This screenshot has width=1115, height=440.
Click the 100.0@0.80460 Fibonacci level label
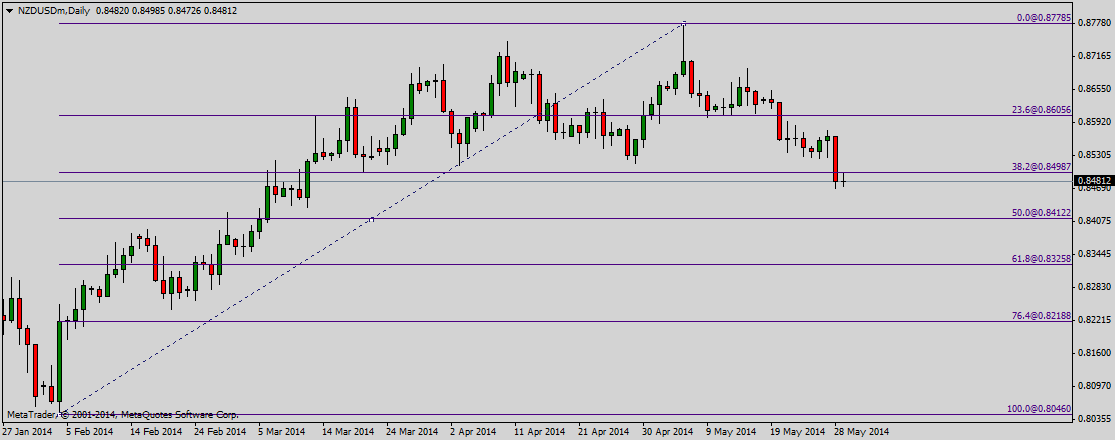[1038, 409]
